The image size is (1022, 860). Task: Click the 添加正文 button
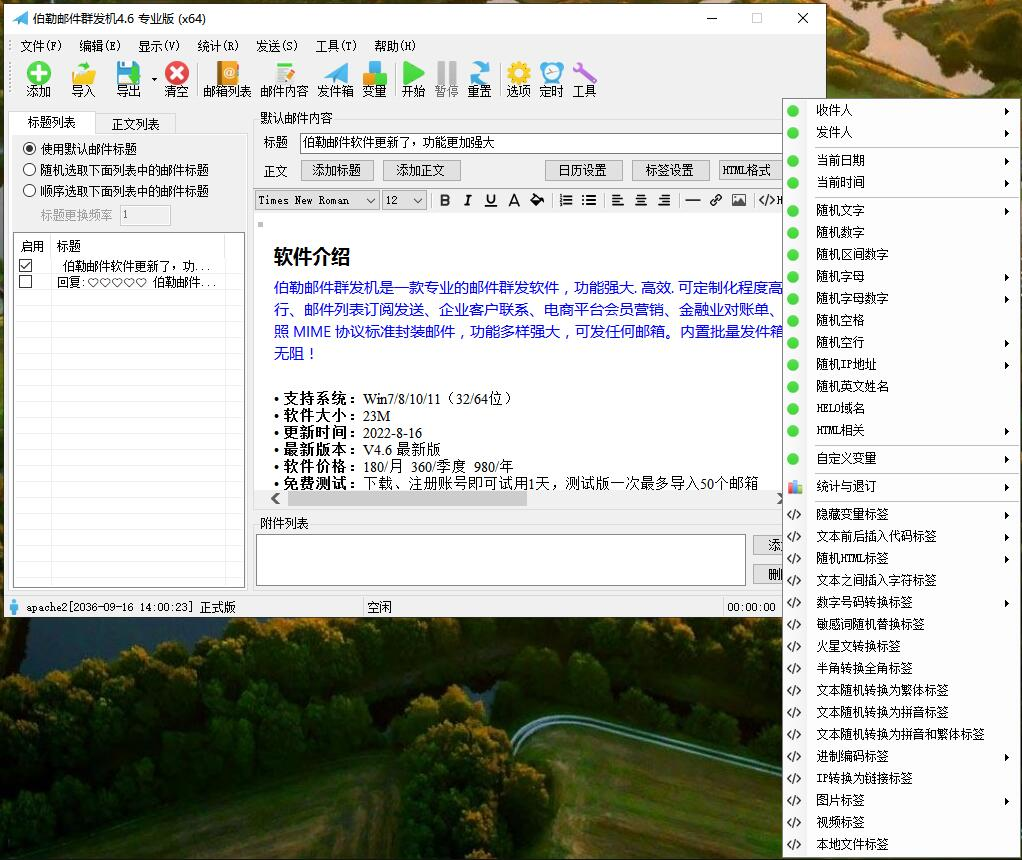tap(421, 170)
